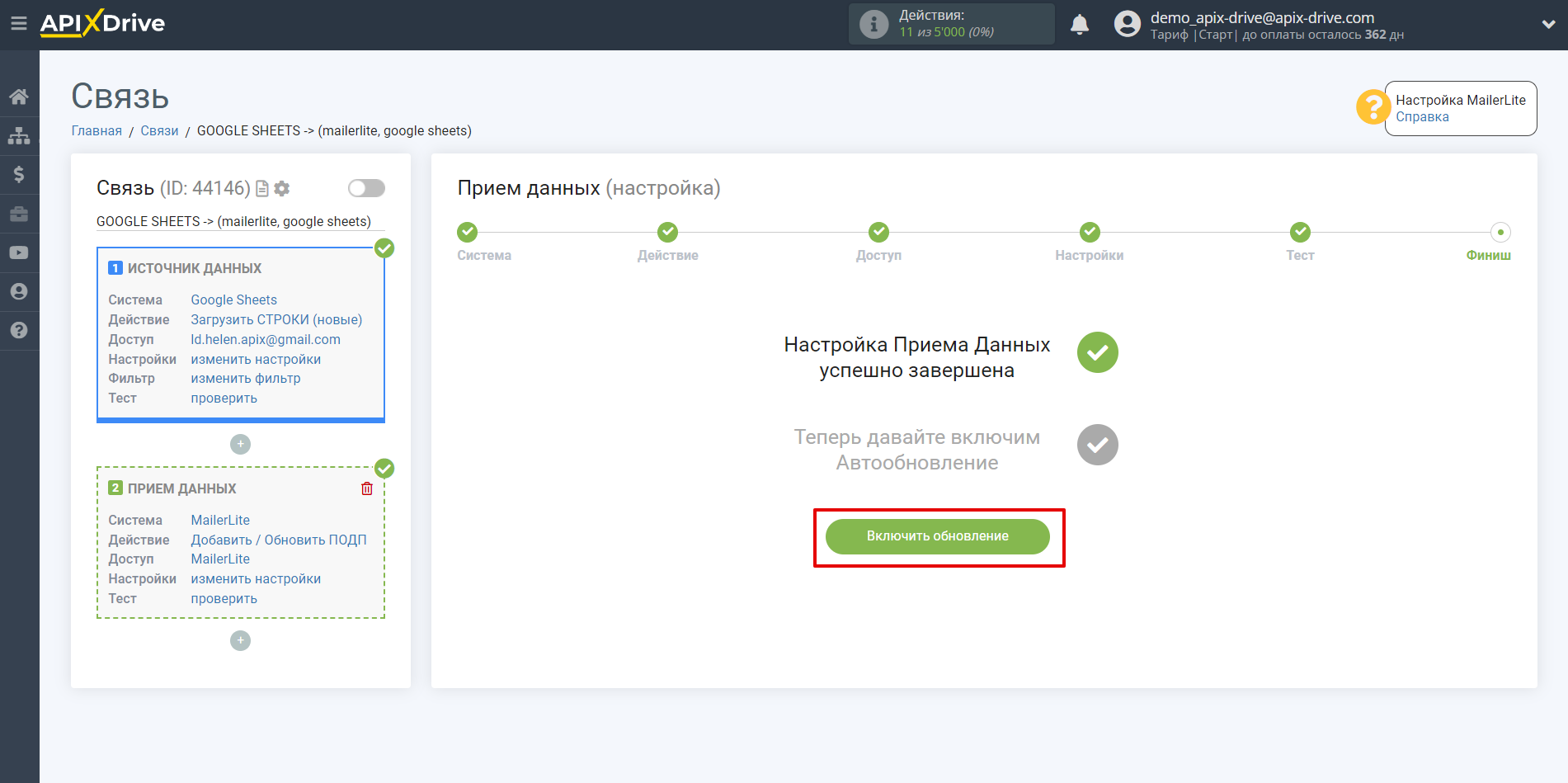Click the ApiX-Drive logo

(102, 23)
